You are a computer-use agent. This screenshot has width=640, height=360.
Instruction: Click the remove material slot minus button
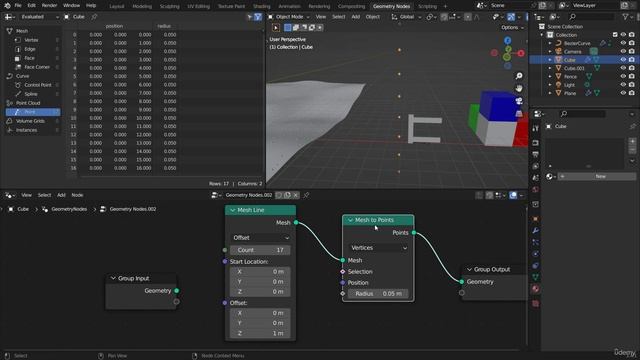[x=632, y=150]
